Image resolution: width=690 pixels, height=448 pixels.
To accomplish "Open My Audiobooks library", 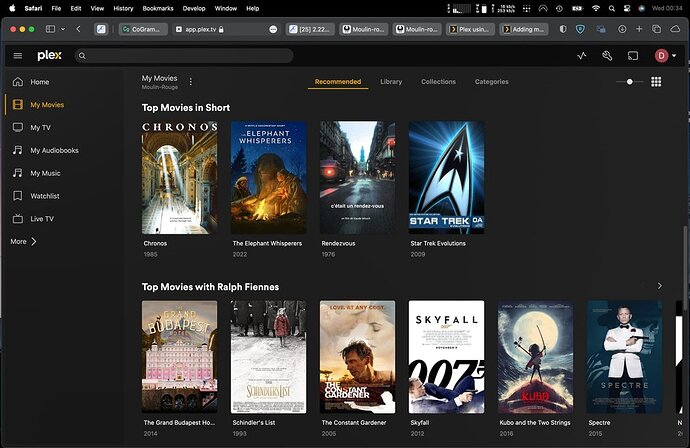I will click(54, 151).
